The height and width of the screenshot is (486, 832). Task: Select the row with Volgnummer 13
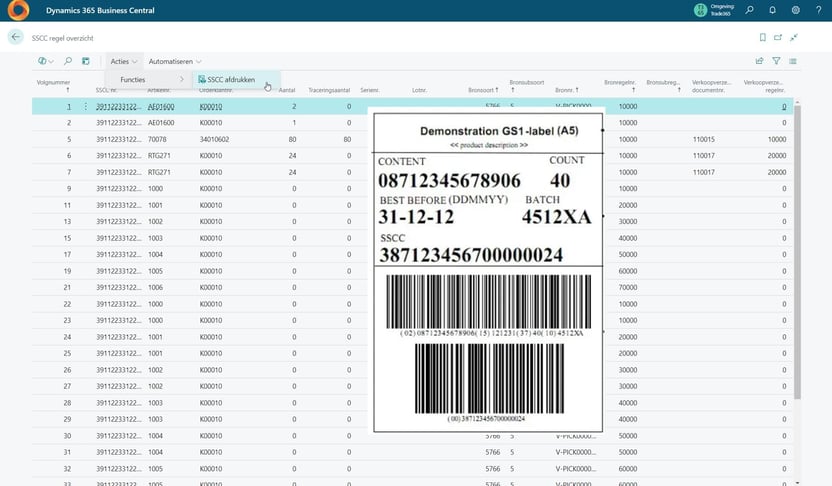(x=412, y=221)
